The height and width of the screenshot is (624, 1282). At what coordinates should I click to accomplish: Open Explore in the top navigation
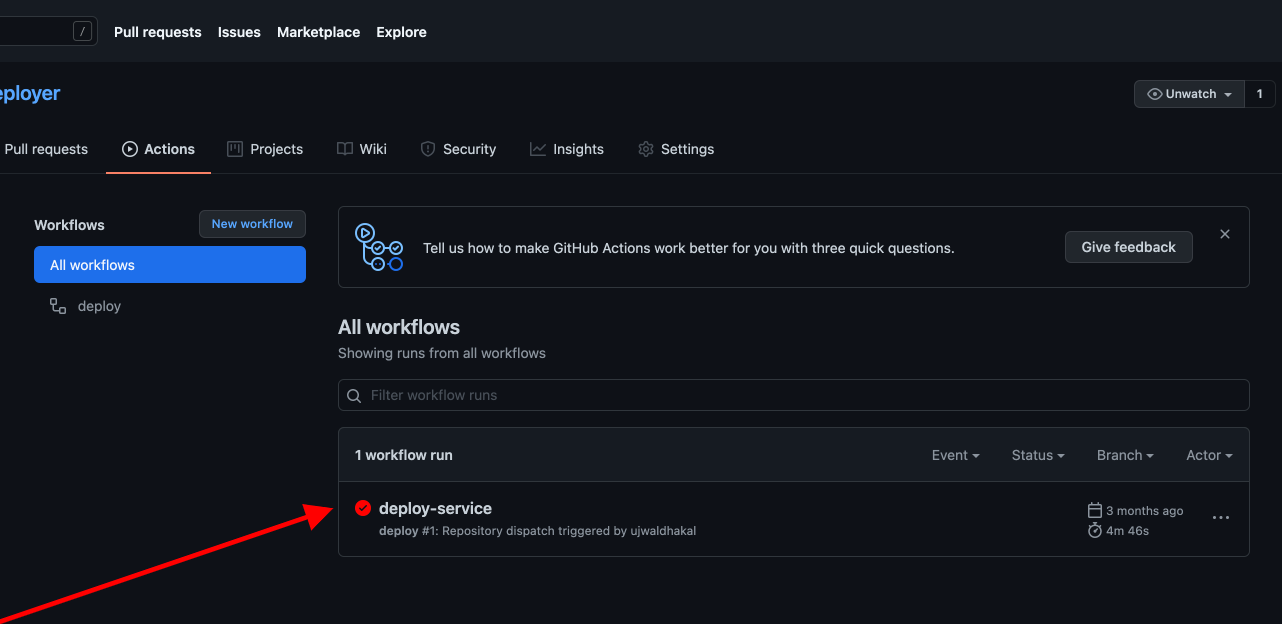point(401,32)
